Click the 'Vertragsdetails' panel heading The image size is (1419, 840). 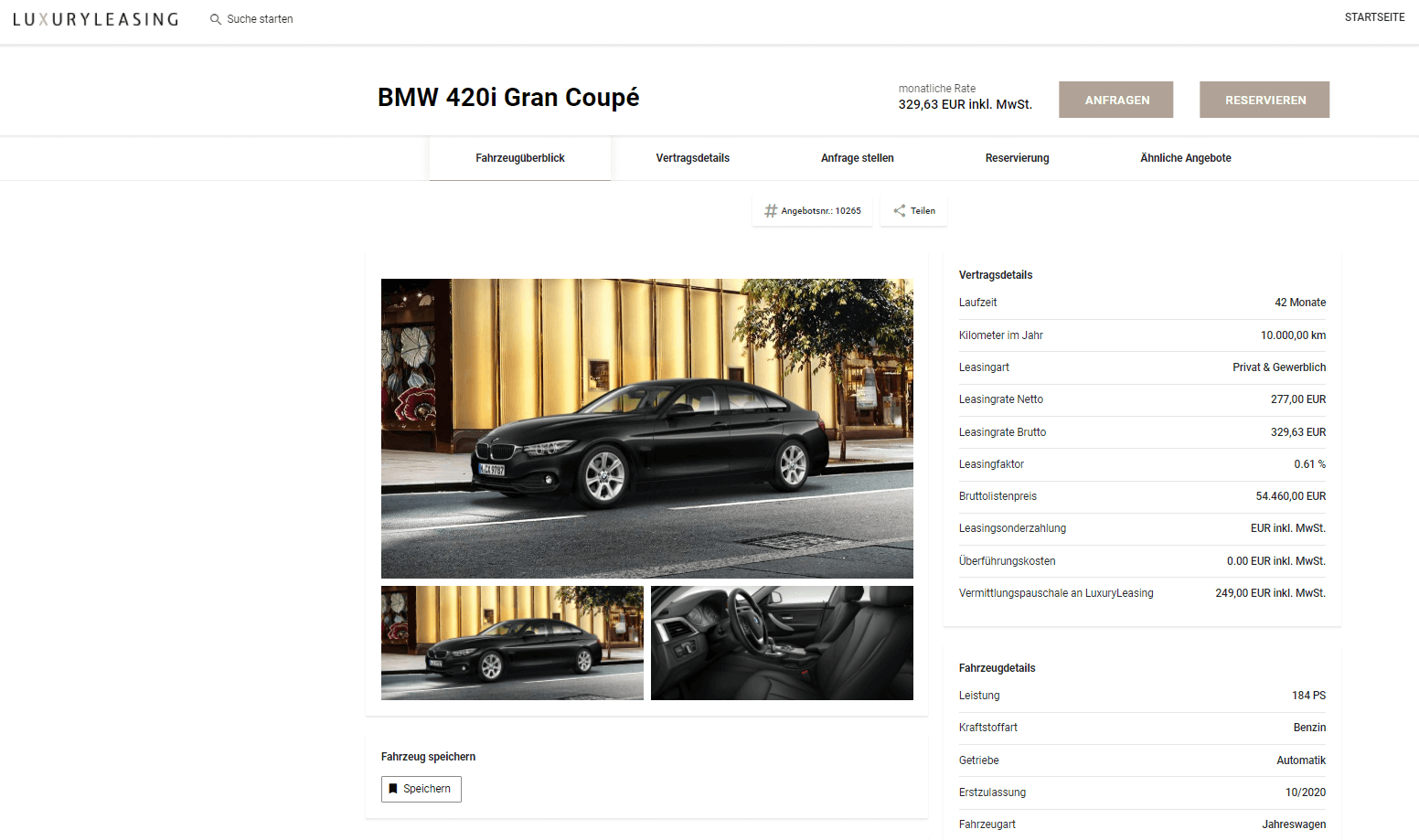[x=996, y=275]
